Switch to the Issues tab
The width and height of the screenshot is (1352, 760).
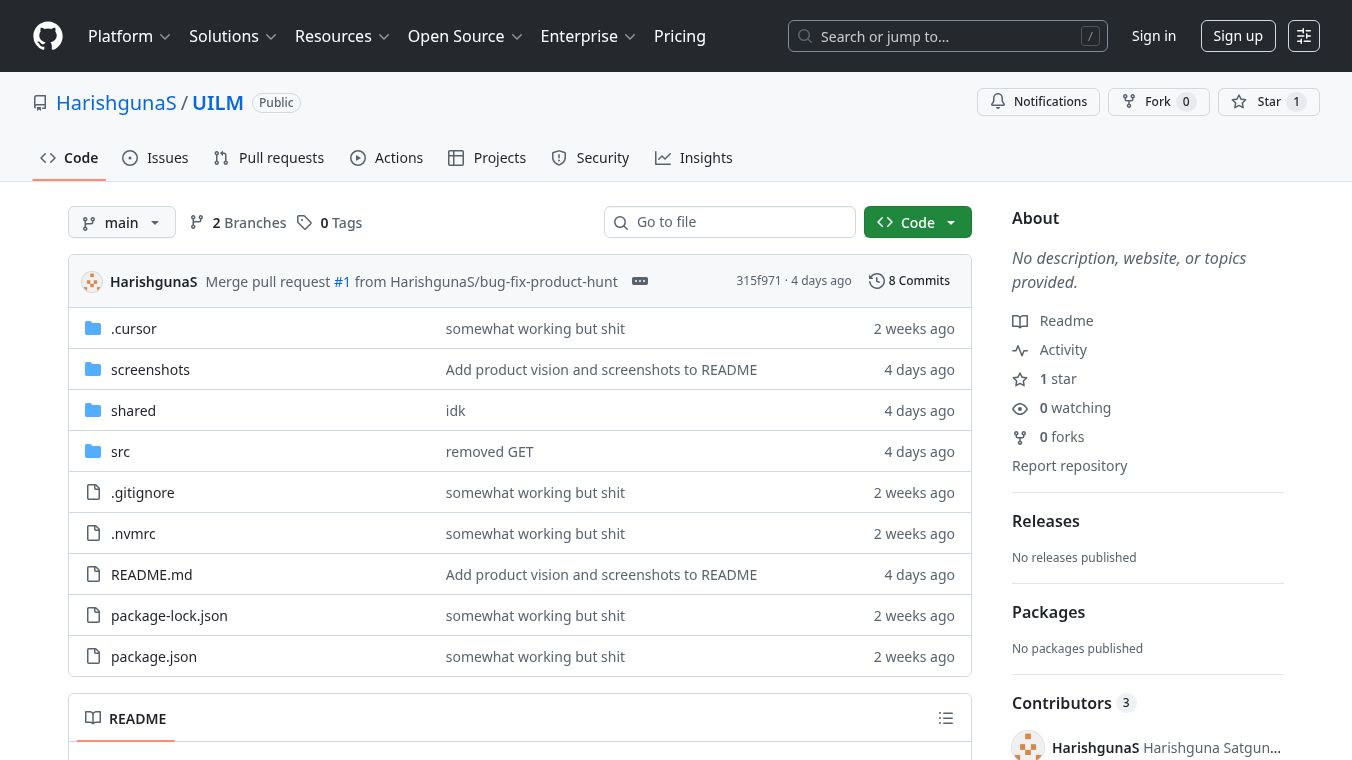pos(155,158)
